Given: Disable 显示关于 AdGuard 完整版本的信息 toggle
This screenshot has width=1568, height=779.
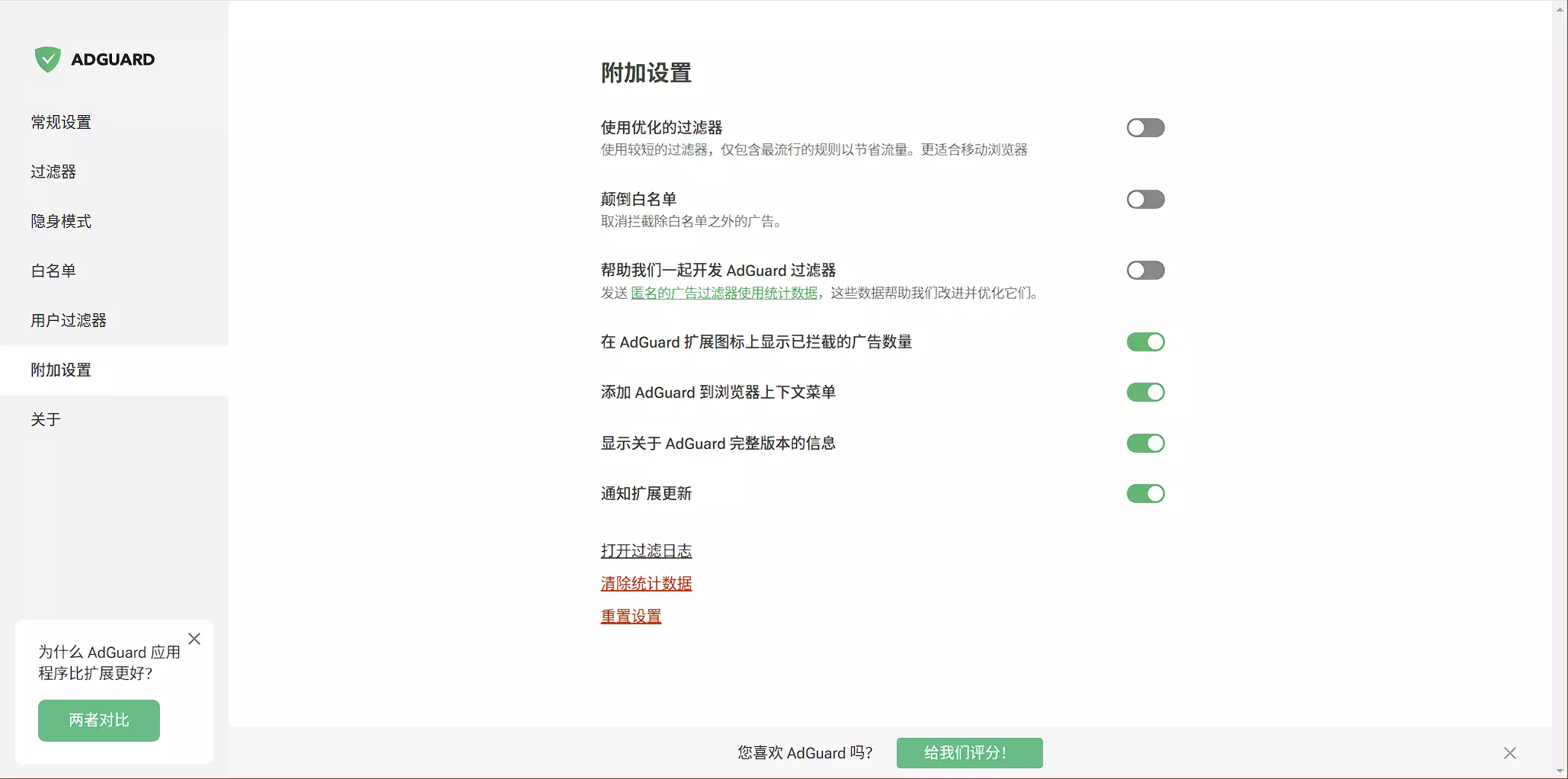Looking at the screenshot, I should tap(1145, 444).
